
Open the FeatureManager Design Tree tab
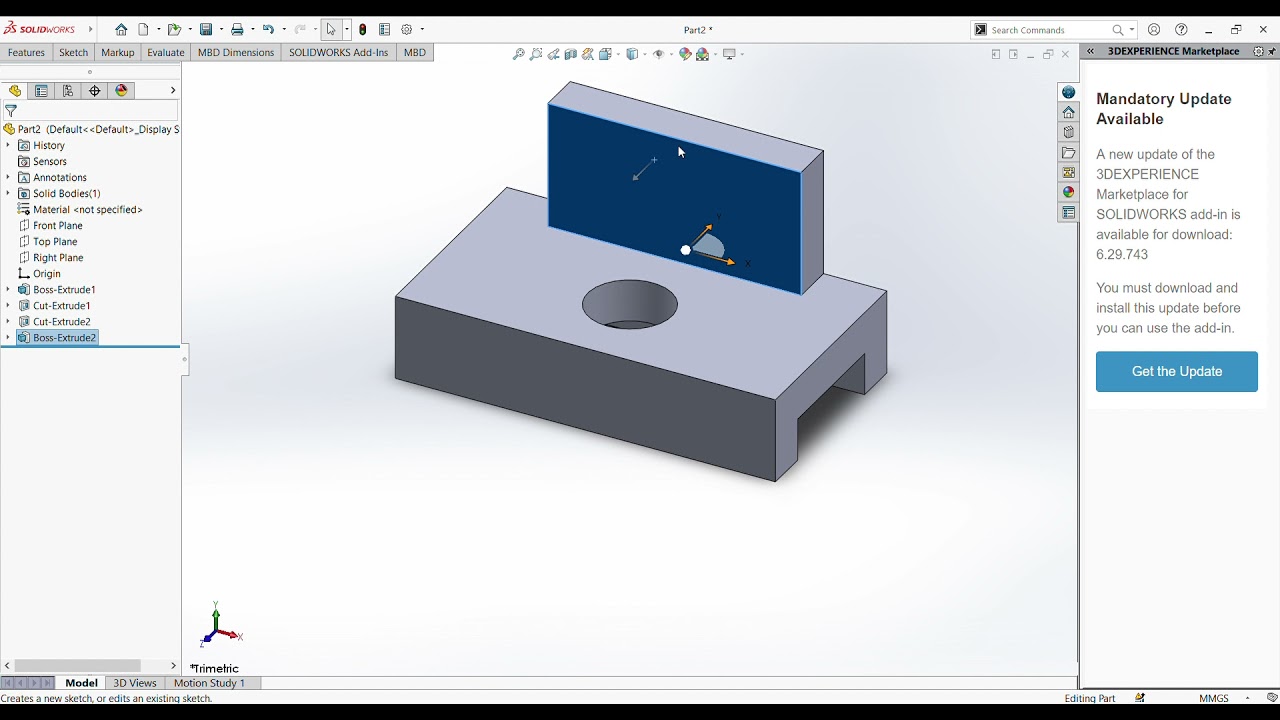[x=15, y=91]
